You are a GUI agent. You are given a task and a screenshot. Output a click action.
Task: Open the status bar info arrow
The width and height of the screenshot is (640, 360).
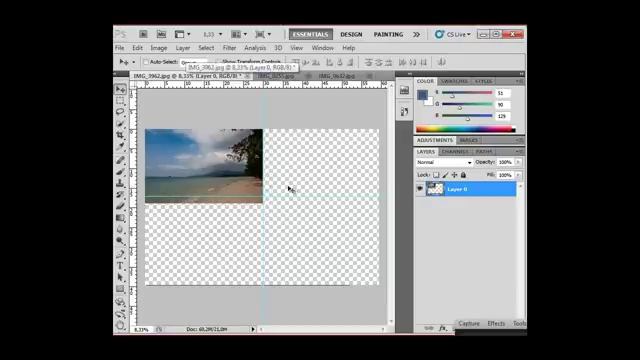point(253,329)
